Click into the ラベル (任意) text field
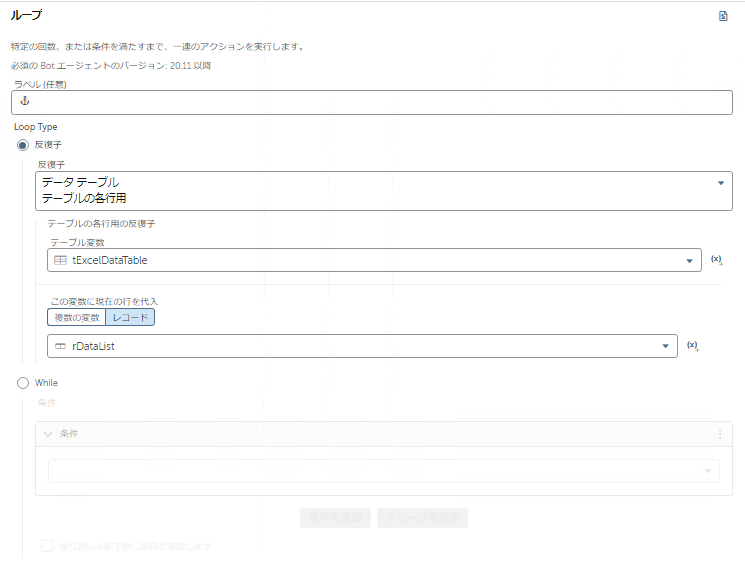The width and height of the screenshot is (745, 586). (x=380, y=102)
